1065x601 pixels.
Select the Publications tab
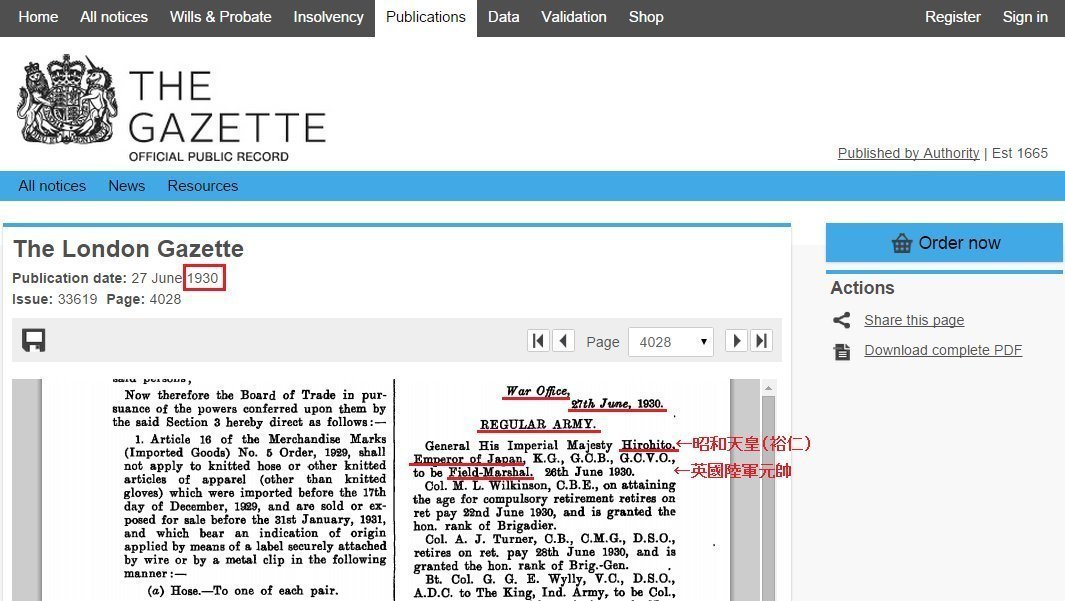pyautogui.click(x=426, y=18)
